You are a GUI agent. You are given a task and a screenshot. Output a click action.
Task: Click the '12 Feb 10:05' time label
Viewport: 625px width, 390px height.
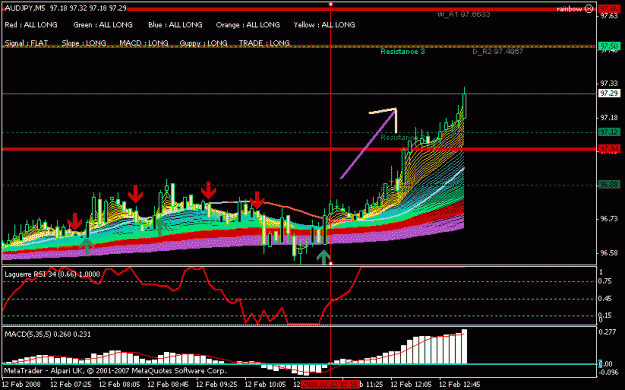tap(265, 384)
